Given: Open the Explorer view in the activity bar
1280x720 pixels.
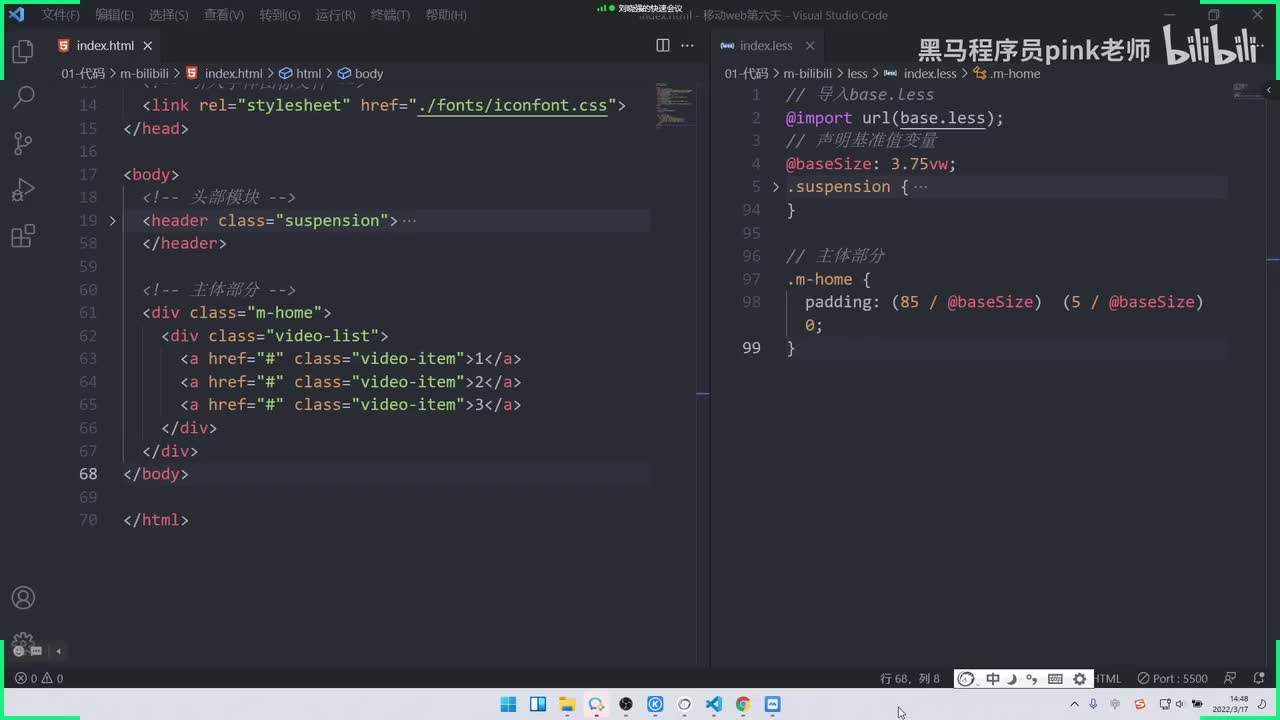Looking at the screenshot, I should (23, 52).
